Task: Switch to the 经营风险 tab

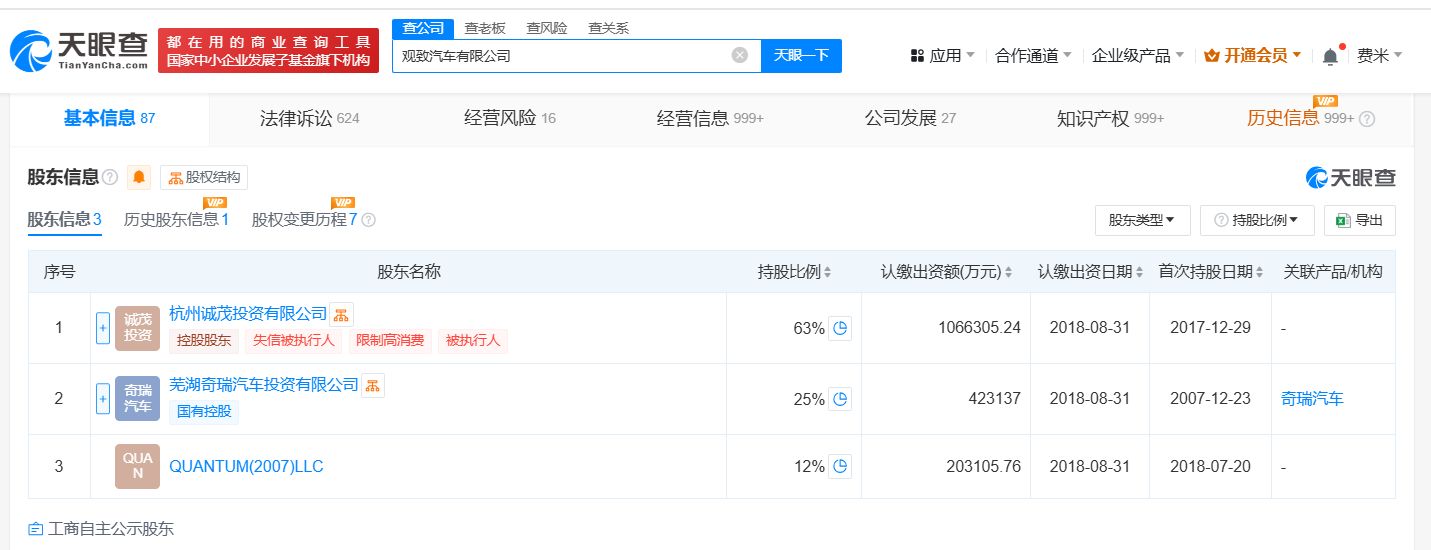Action: point(509,119)
